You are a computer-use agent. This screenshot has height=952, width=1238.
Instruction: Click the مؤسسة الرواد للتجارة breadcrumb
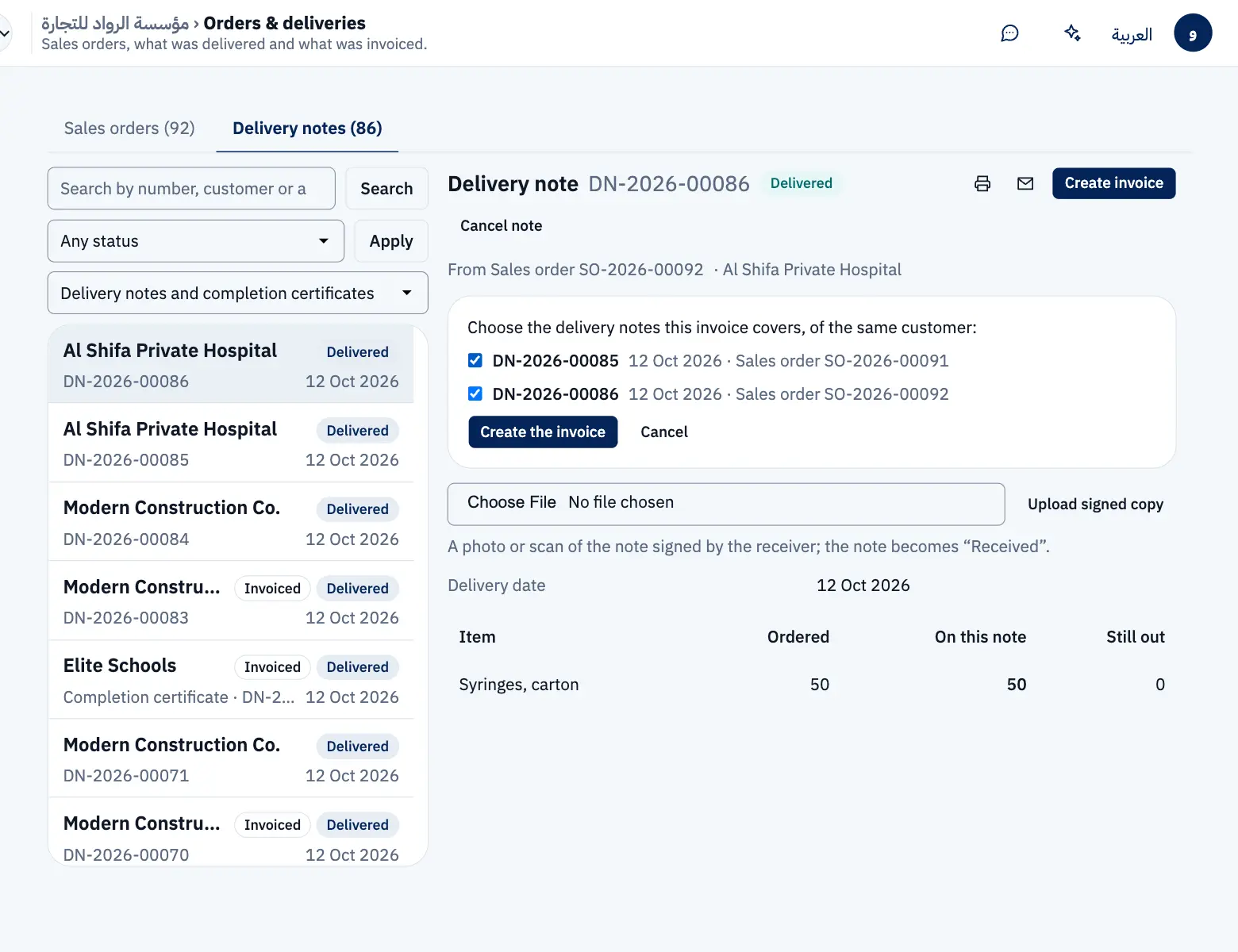point(115,23)
